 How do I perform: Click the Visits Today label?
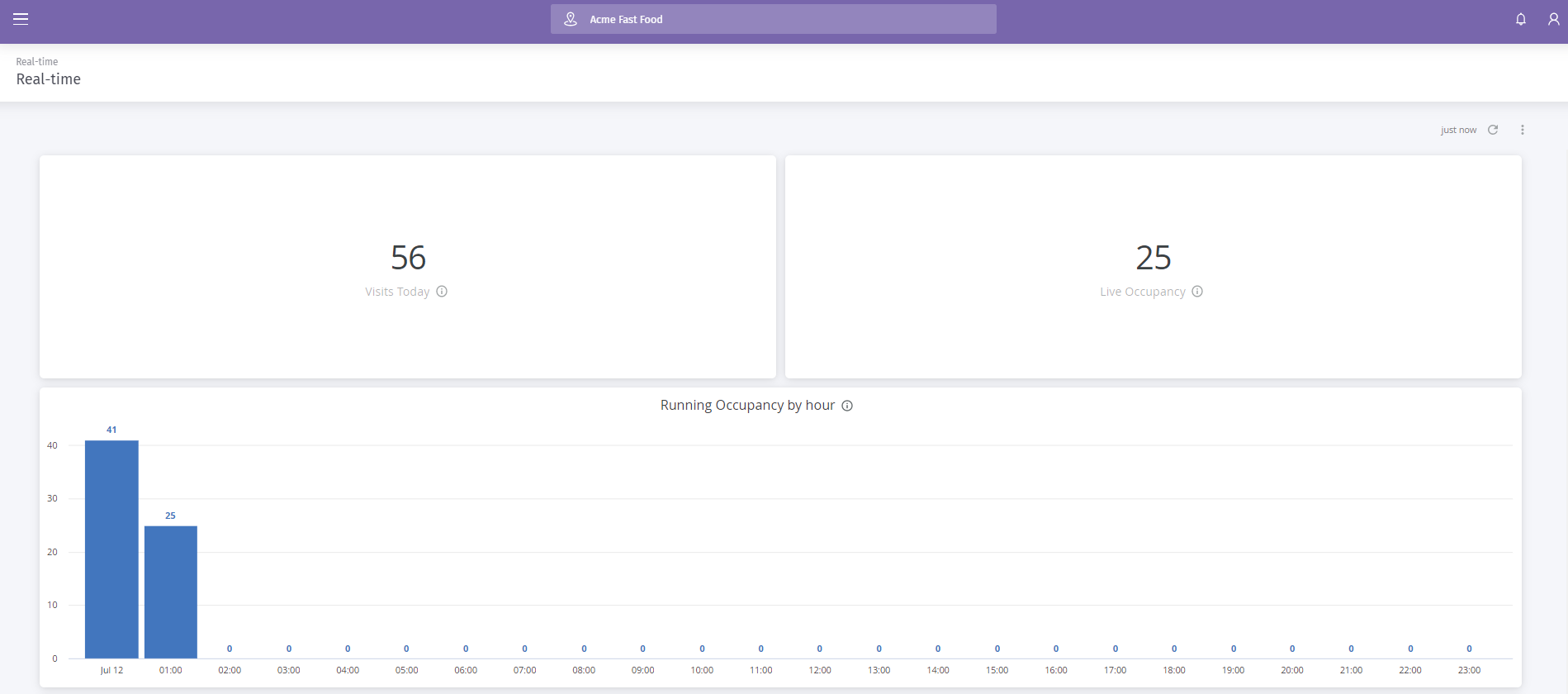point(397,292)
